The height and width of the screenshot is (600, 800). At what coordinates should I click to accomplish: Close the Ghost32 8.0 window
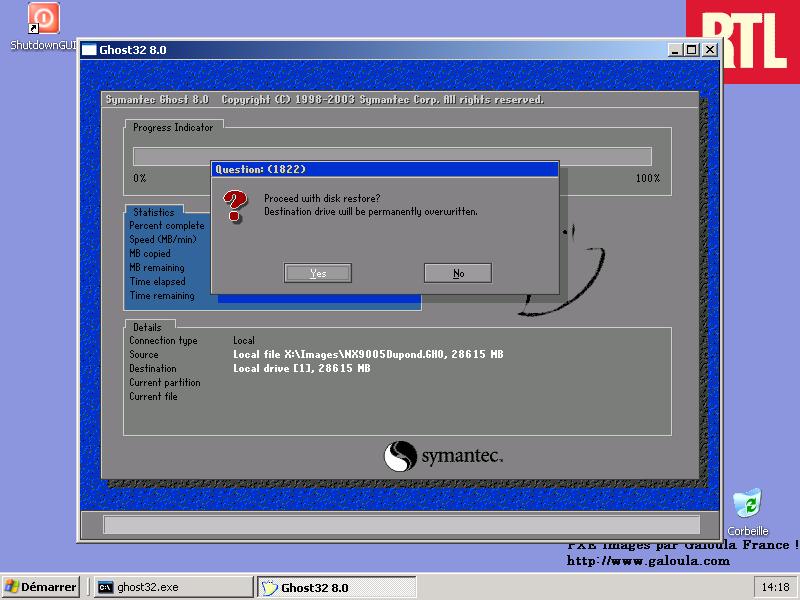click(709, 50)
